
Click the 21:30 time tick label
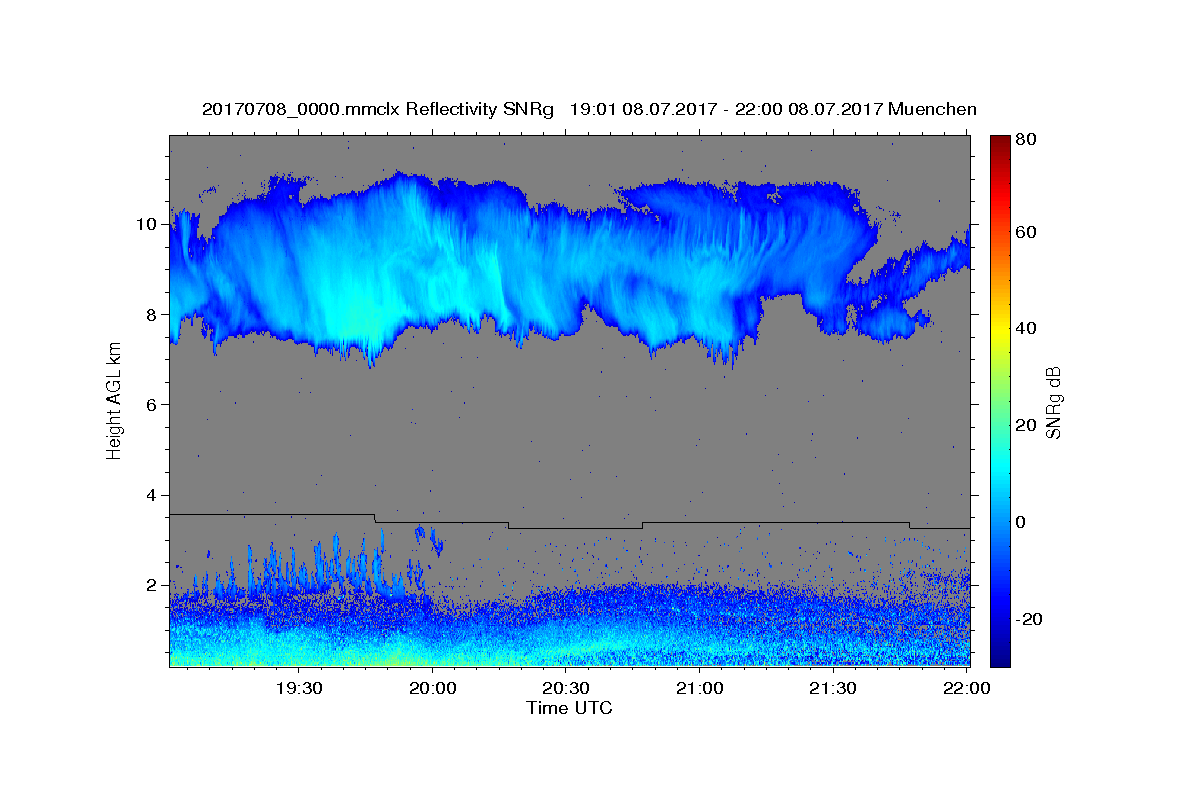tap(832, 688)
